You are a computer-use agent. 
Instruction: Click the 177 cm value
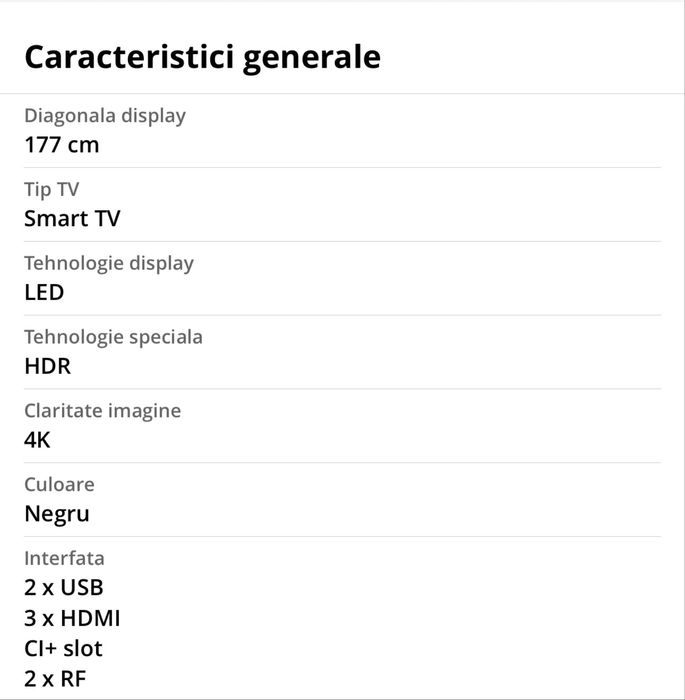62,144
